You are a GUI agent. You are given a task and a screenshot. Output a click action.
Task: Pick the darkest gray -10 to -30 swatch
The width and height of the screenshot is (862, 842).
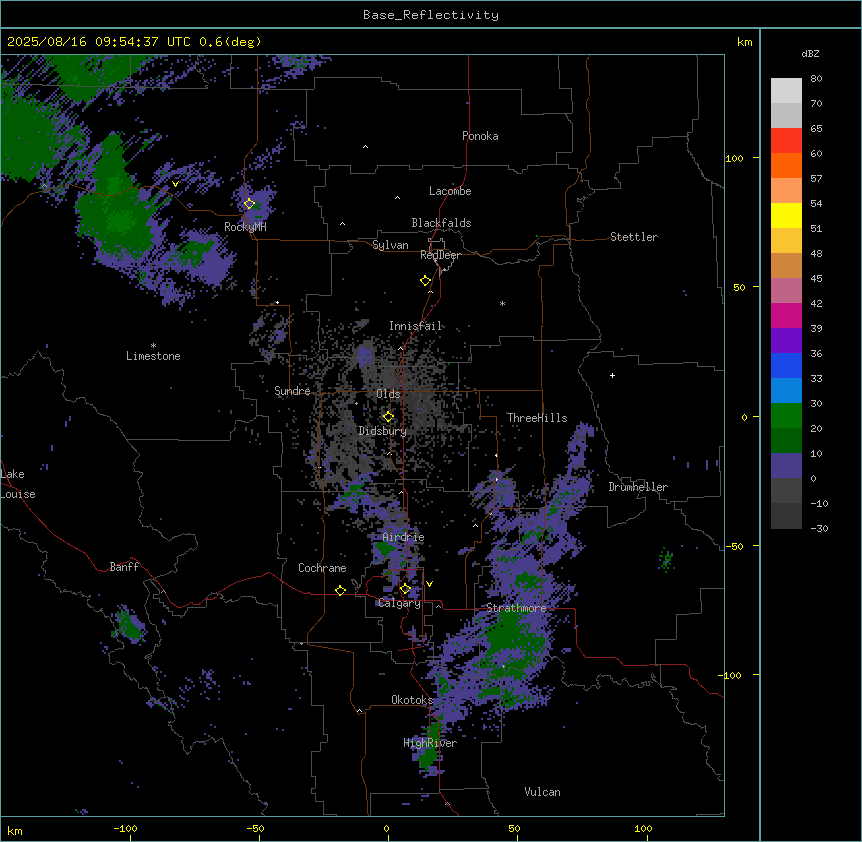786,516
